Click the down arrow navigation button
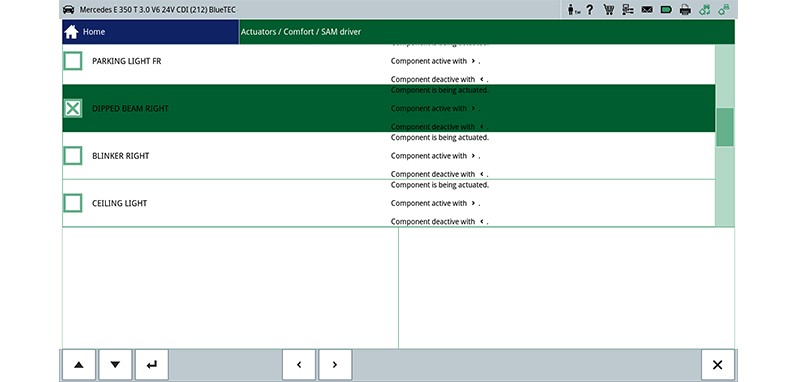798x382 pixels. [x=115, y=365]
